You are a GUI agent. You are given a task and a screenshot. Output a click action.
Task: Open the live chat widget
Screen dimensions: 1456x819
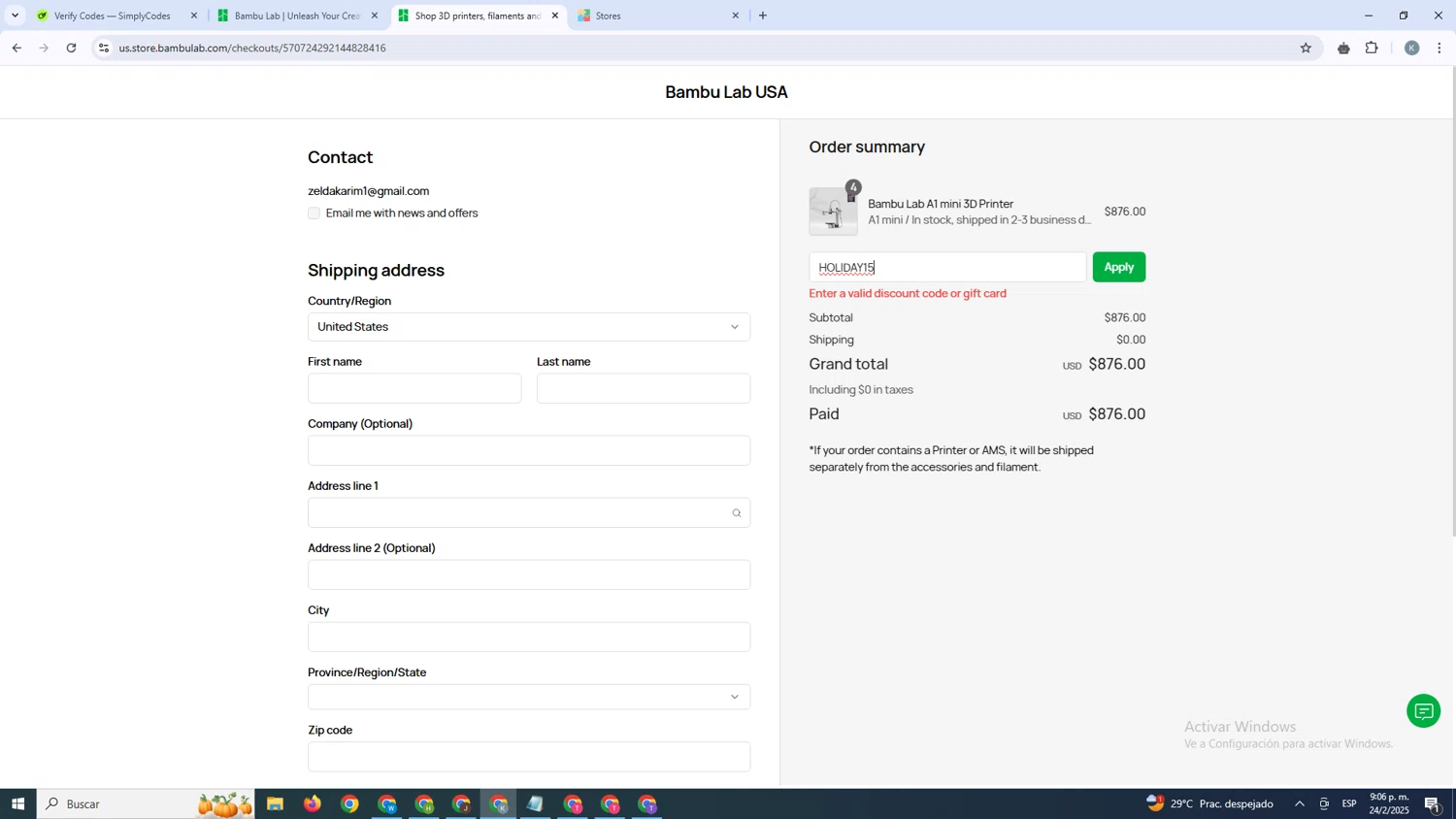(x=1423, y=711)
